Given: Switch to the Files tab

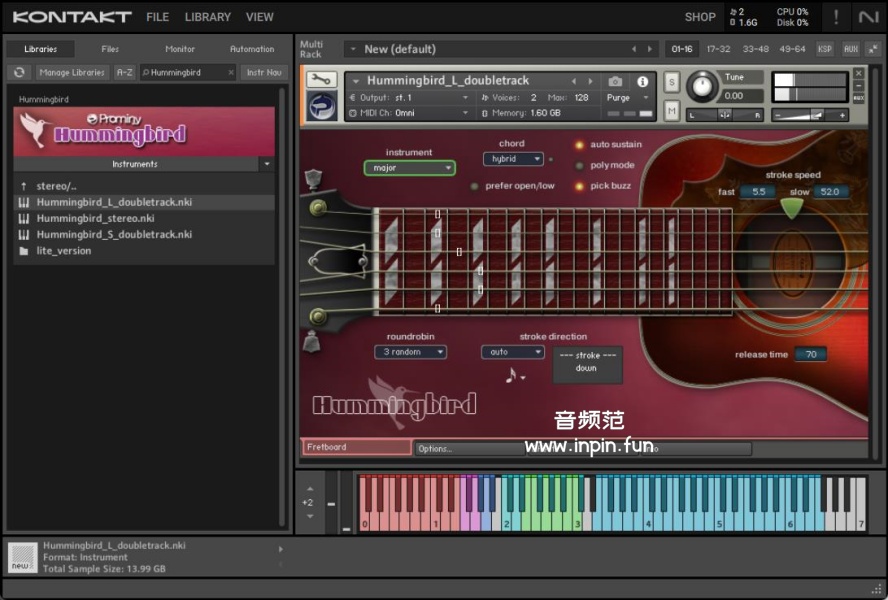Looking at the screenshot, I should (x=110, y=49).
